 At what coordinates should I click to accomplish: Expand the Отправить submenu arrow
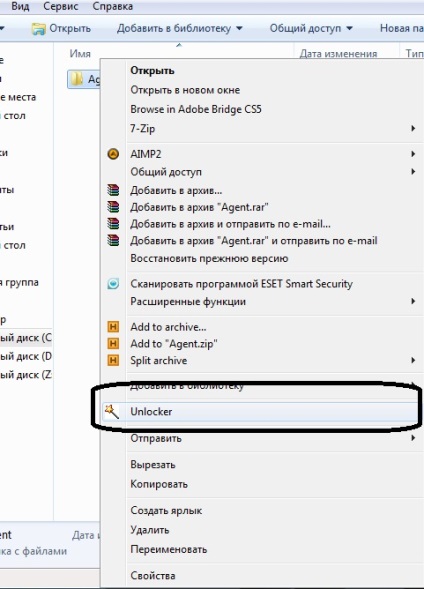pyautogui.click(x=413, y=438)
